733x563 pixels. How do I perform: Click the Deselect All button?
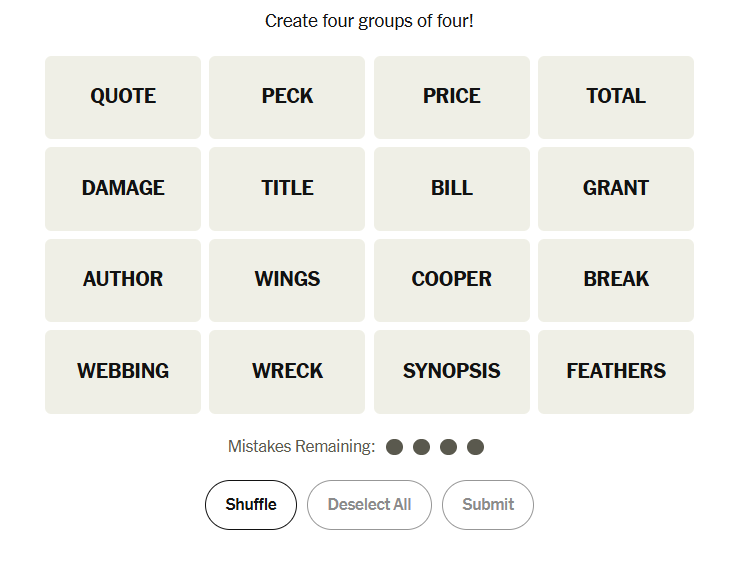(369, 505)
